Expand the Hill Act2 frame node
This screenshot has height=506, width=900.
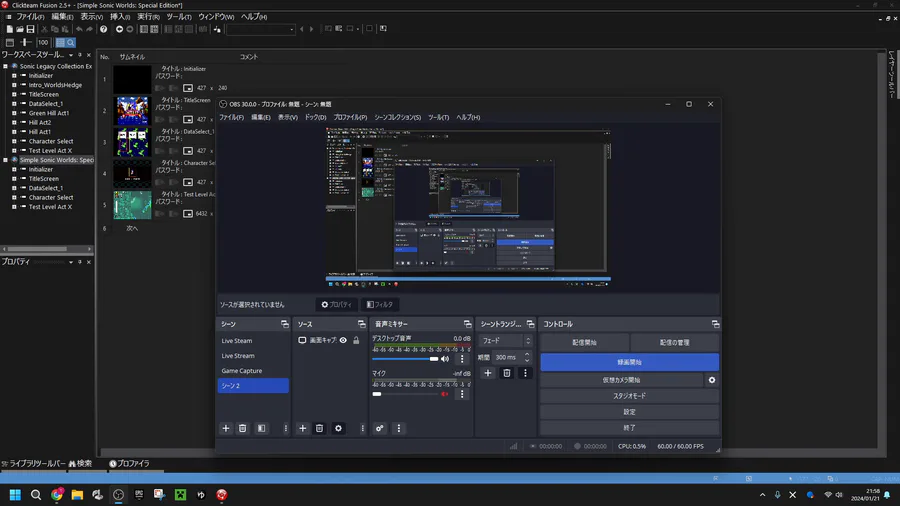click(x=14, y=122)
